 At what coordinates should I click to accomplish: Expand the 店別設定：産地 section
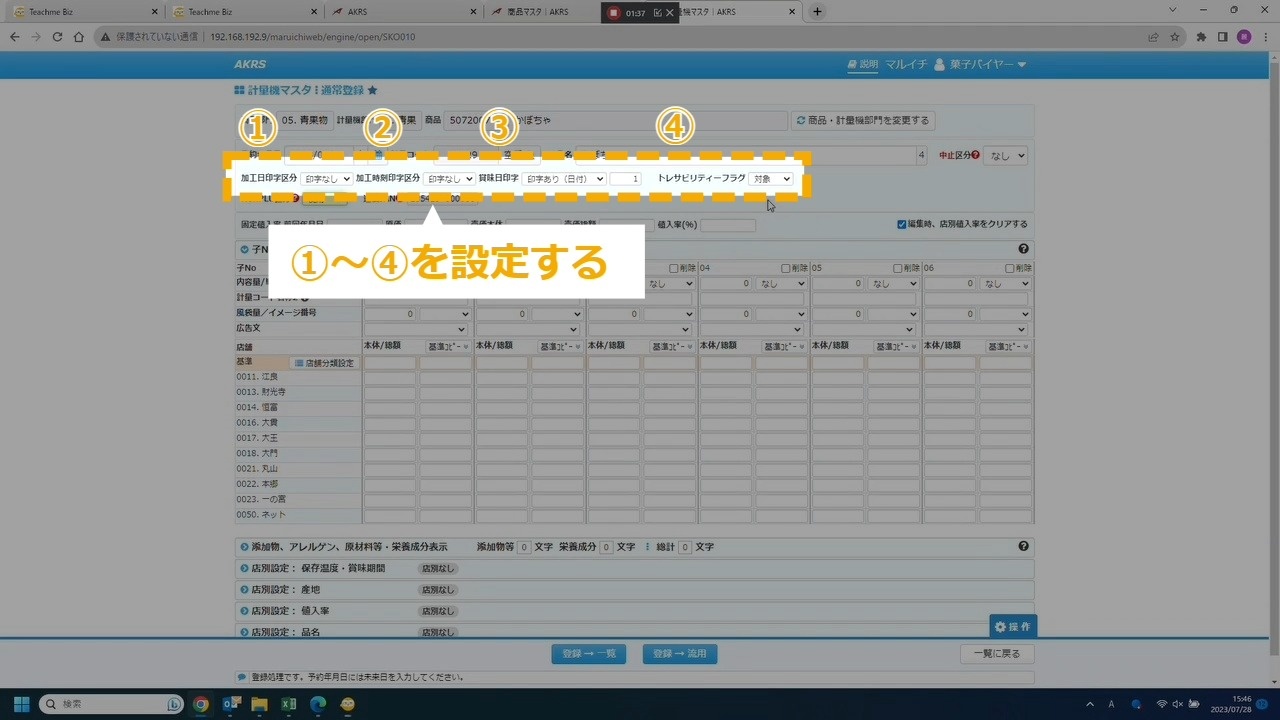tap(244, 590)
